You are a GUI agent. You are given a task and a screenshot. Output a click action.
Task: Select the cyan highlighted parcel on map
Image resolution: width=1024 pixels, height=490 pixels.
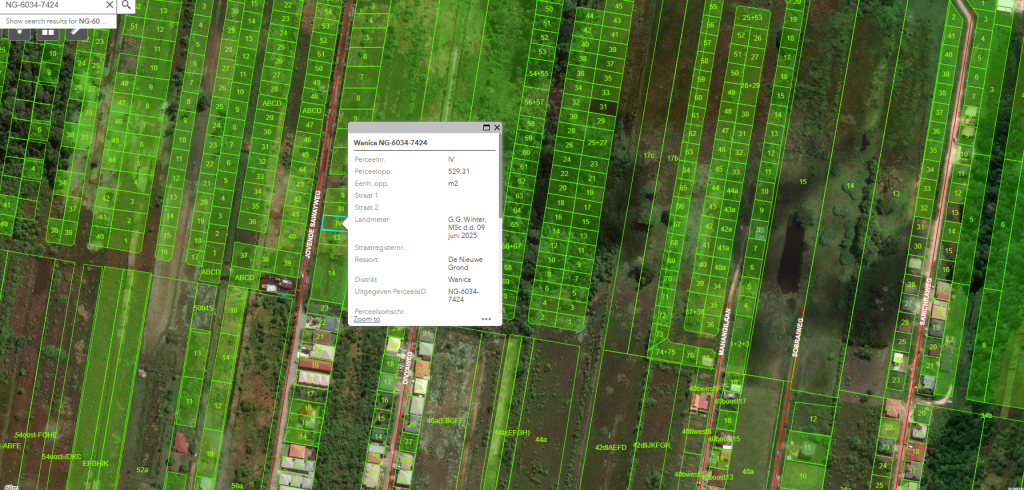[x=336, y=224]
